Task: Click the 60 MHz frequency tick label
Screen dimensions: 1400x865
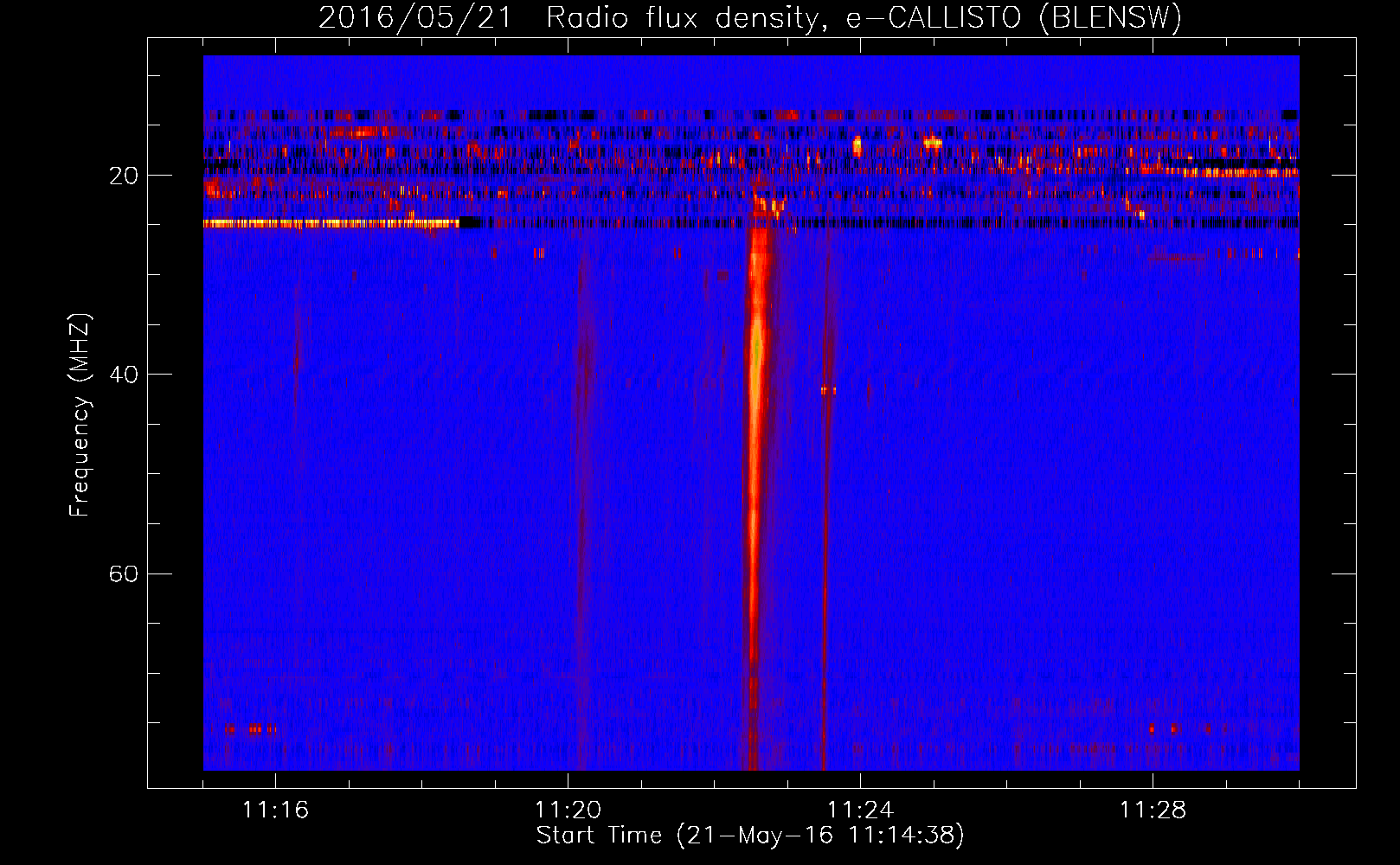Action: [124, 574]
